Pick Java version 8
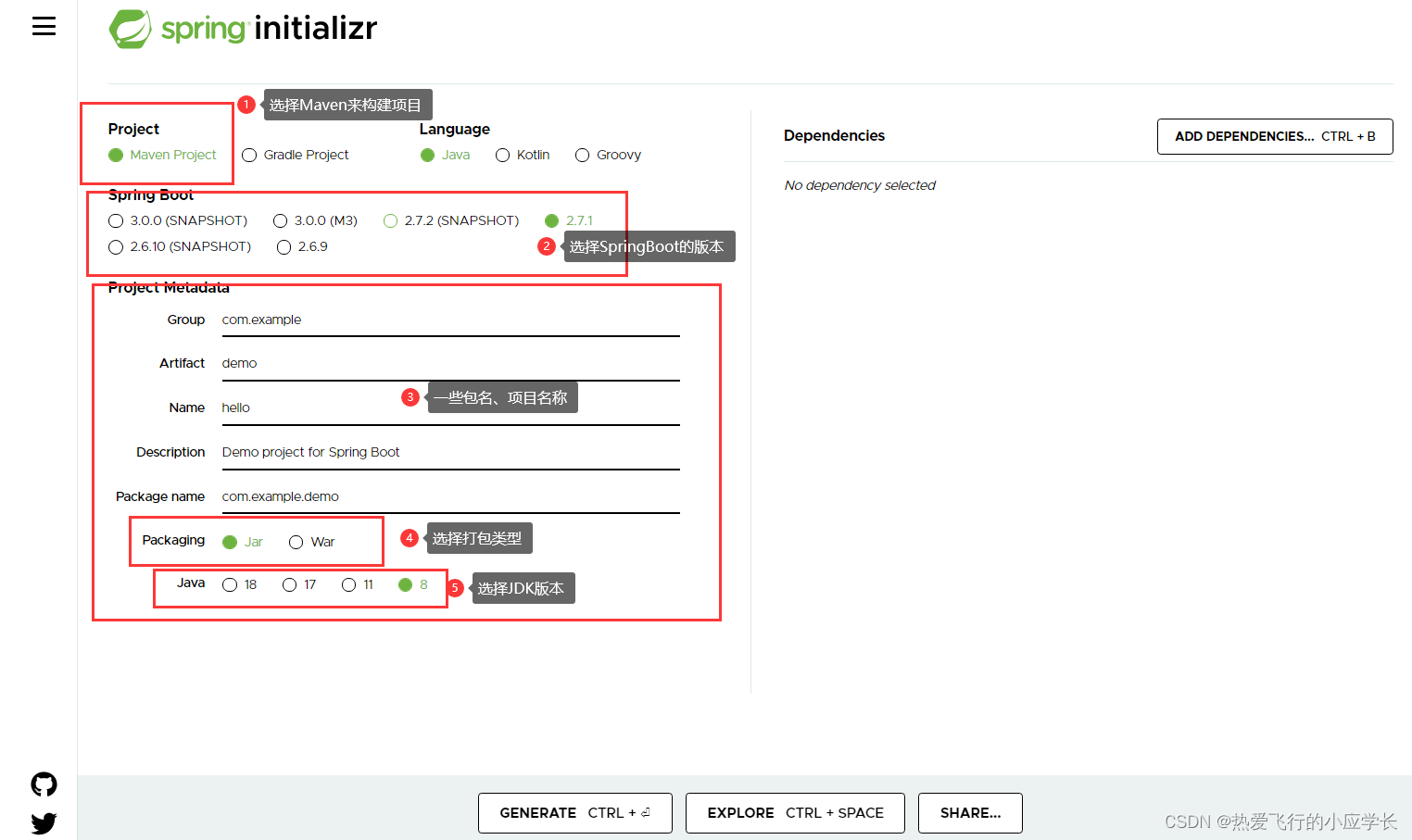This screenshot has height=840, width=1412. tap(413, 584)
